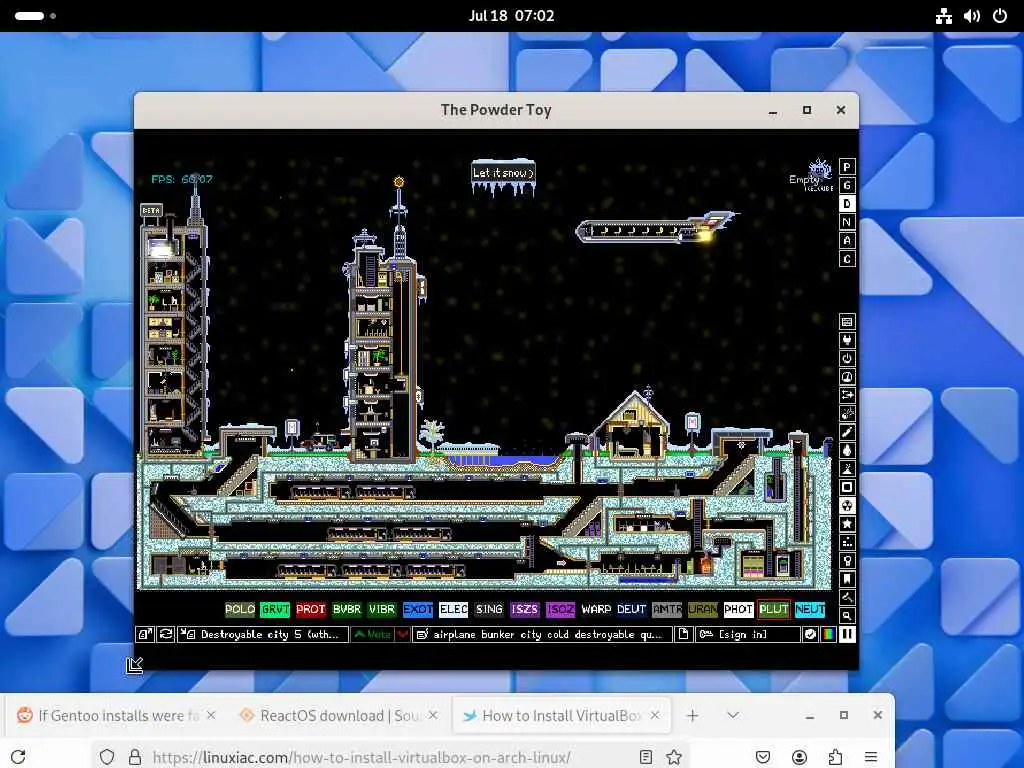Image resolution: width=1024 pixels, height=768 pixels.
Task: Select the AMTR element
Action: pos(667,609)
